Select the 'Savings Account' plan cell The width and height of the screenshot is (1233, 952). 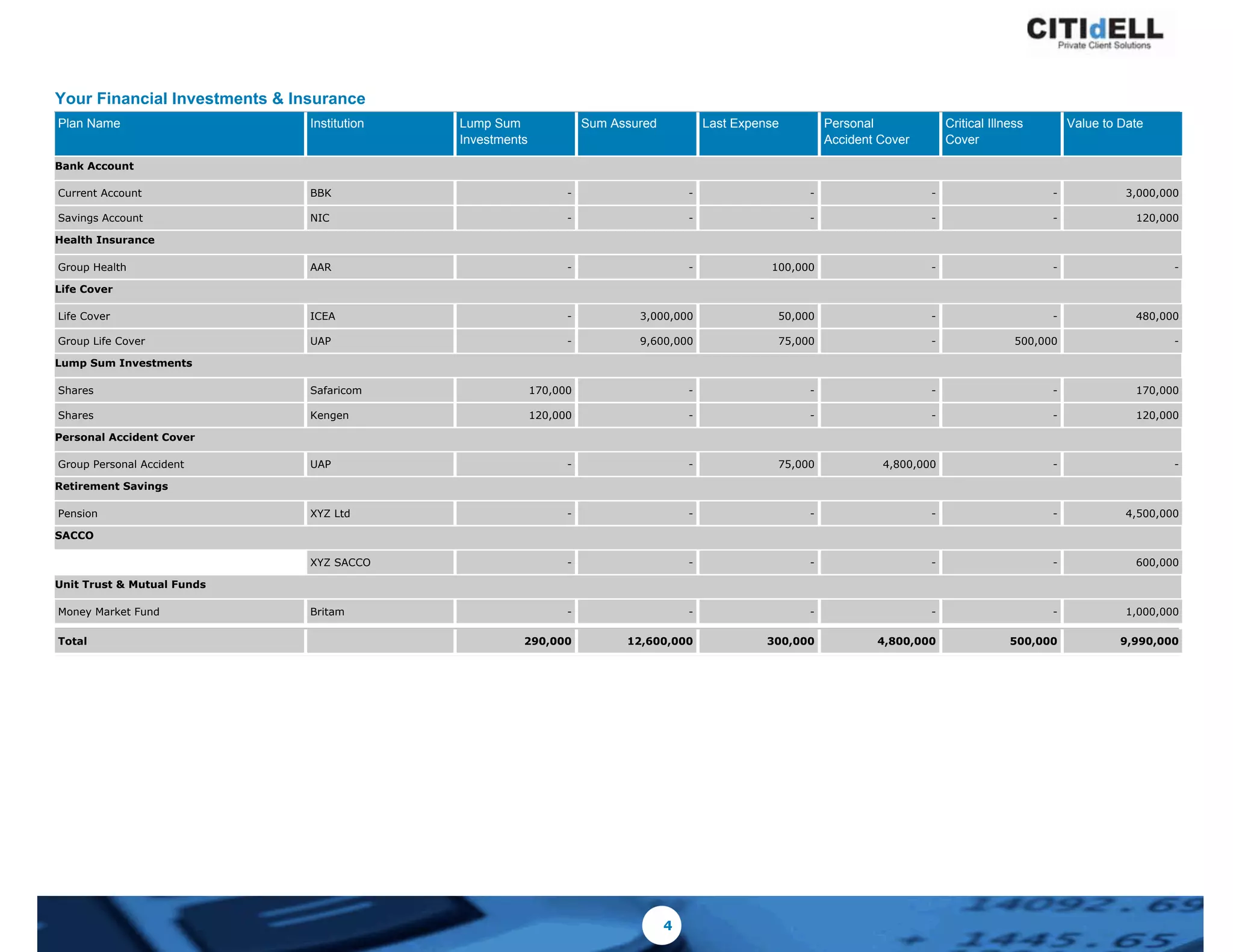pos(179,218)
